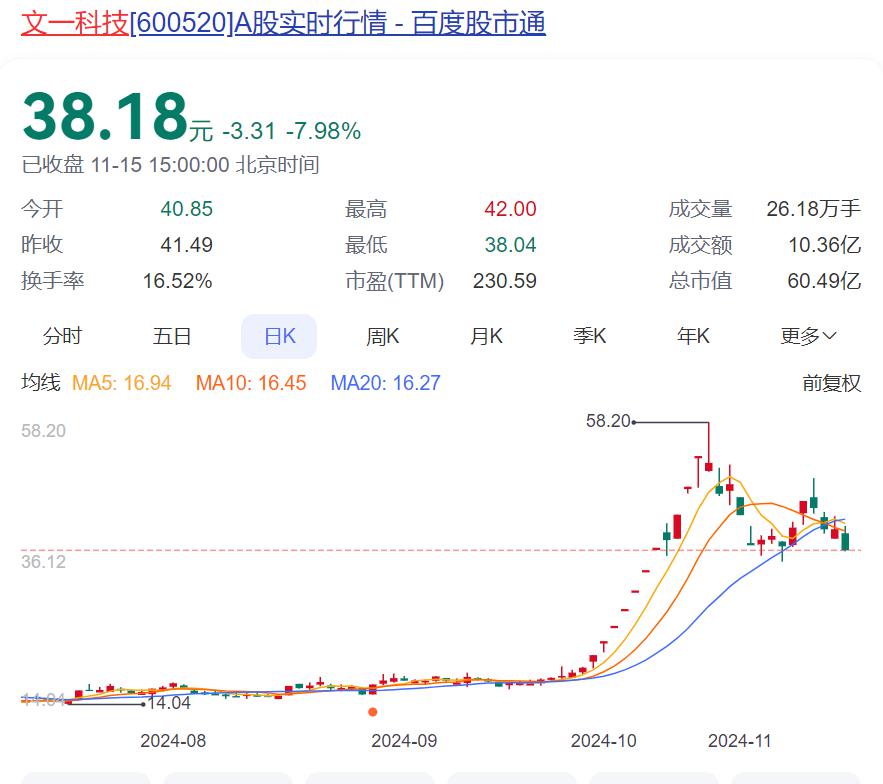Click the 2024-08 date axis label
The width and height of the screenshot is (883, 784).
pyautogui.click(x=173, y=741)
